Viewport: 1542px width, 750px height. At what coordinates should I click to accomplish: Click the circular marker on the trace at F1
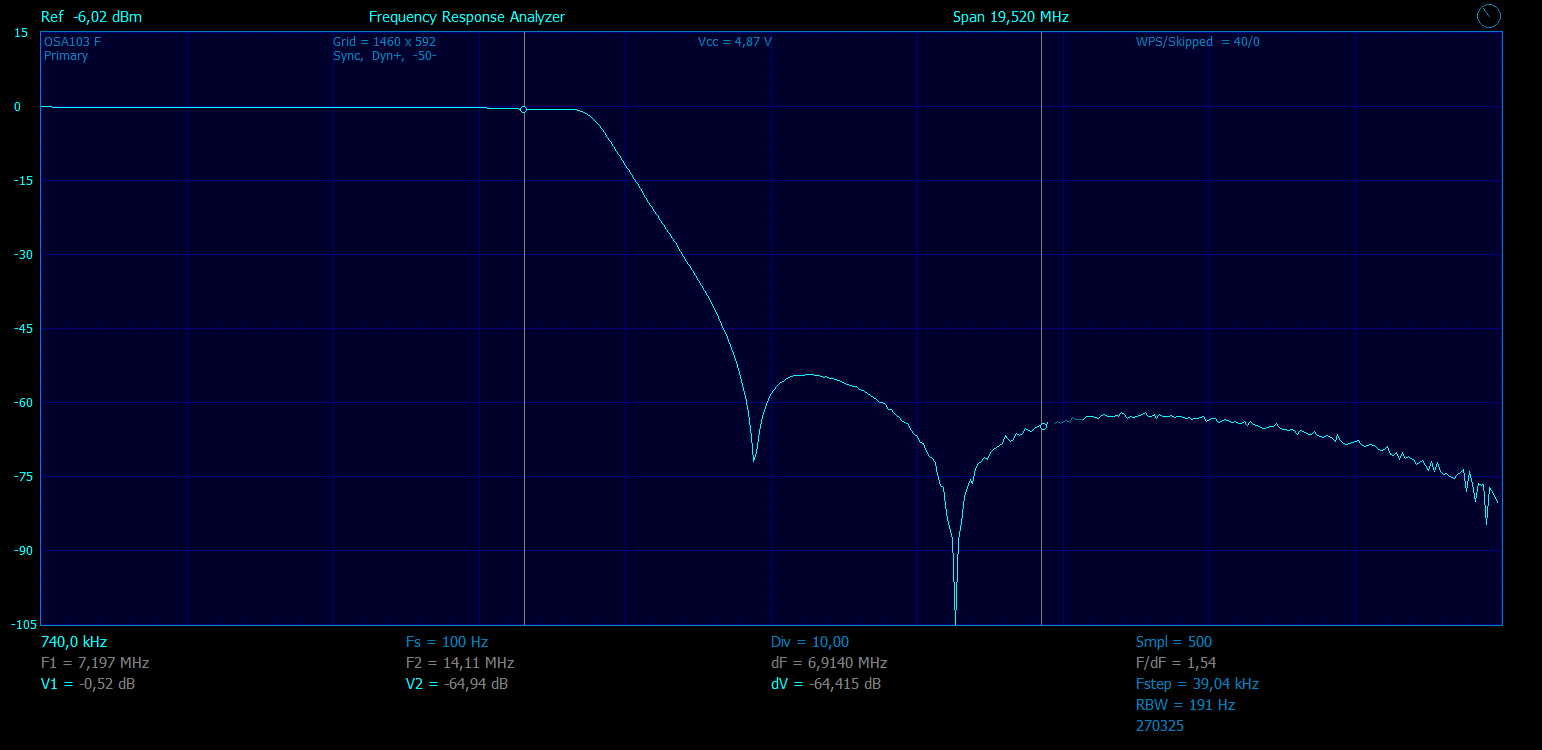524,109
